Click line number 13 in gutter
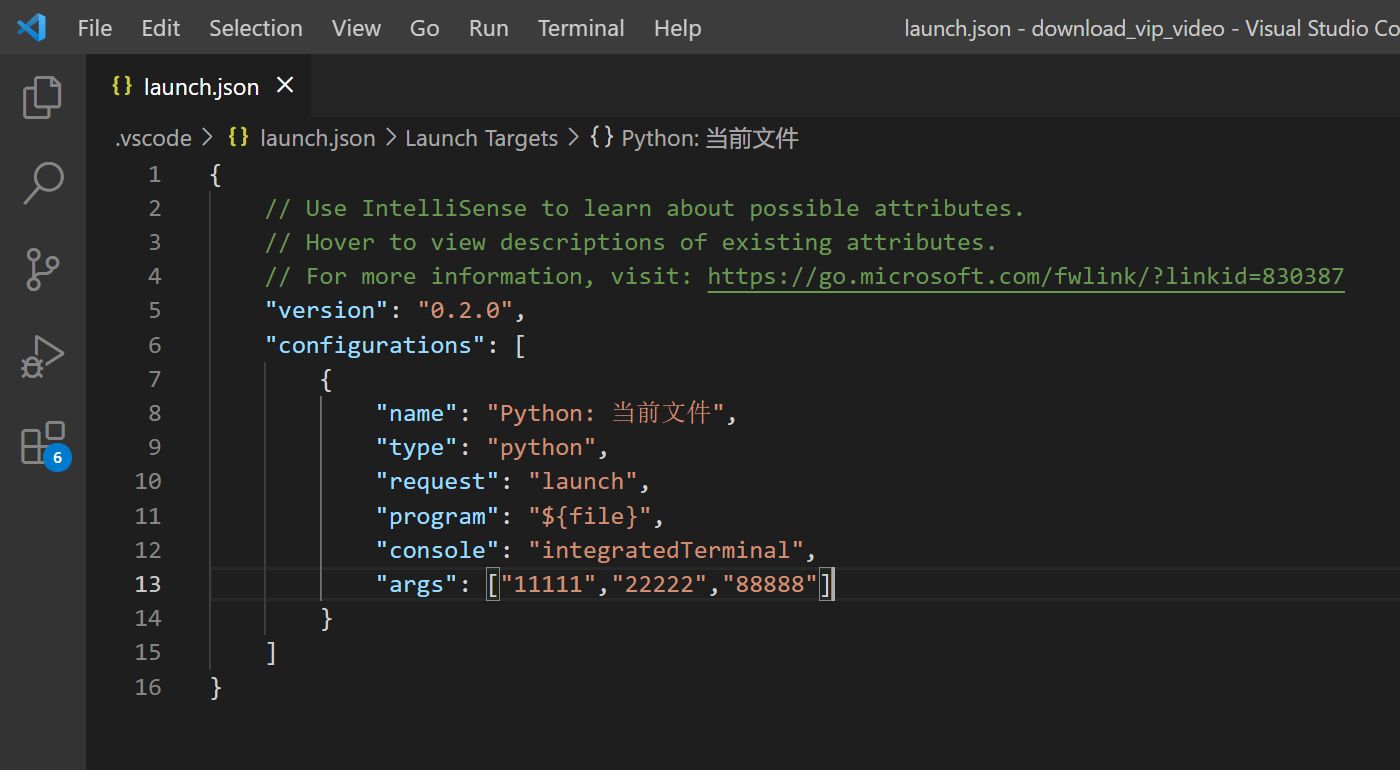The image size is (1400, 770). pyautogui.click(x=148, y=584)
